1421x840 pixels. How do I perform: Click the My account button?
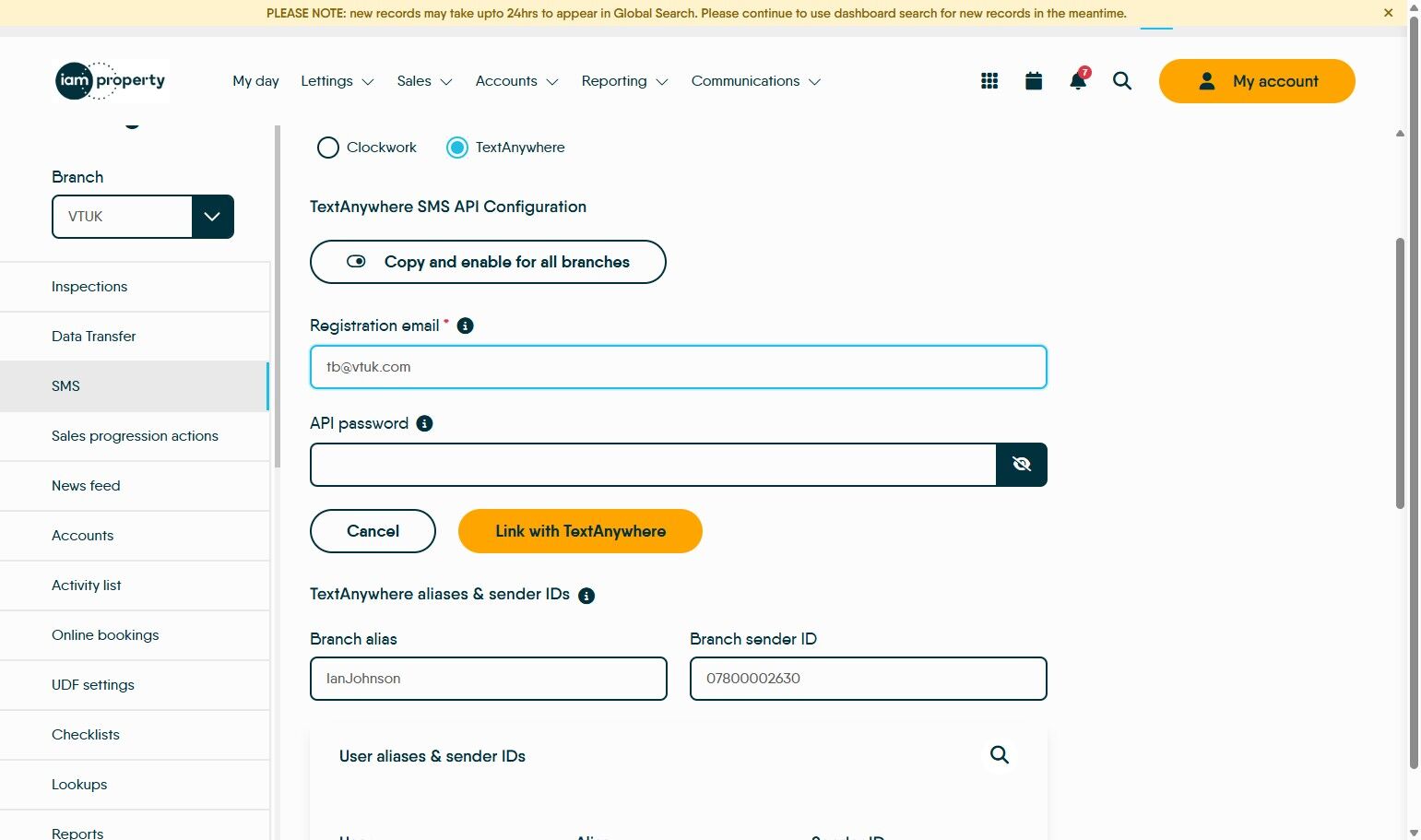coord(1257,81)
